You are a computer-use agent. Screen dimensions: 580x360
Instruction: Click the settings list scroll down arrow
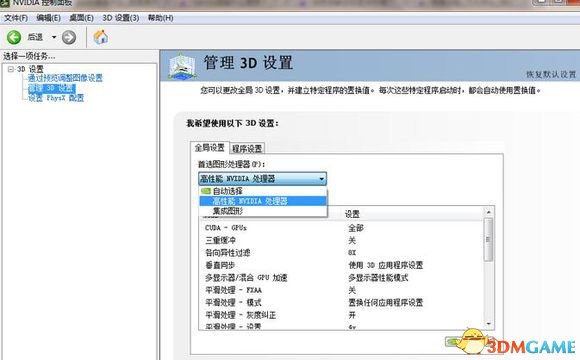coord(489,324)
